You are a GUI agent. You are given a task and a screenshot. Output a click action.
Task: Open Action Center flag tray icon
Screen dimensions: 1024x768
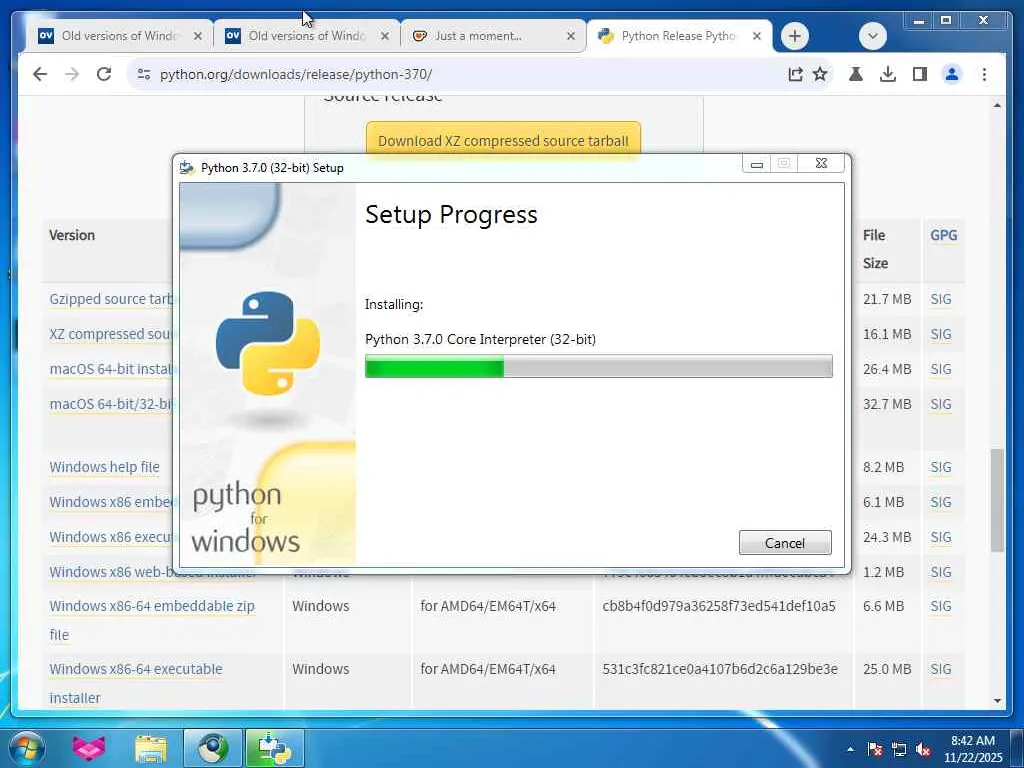874,749
